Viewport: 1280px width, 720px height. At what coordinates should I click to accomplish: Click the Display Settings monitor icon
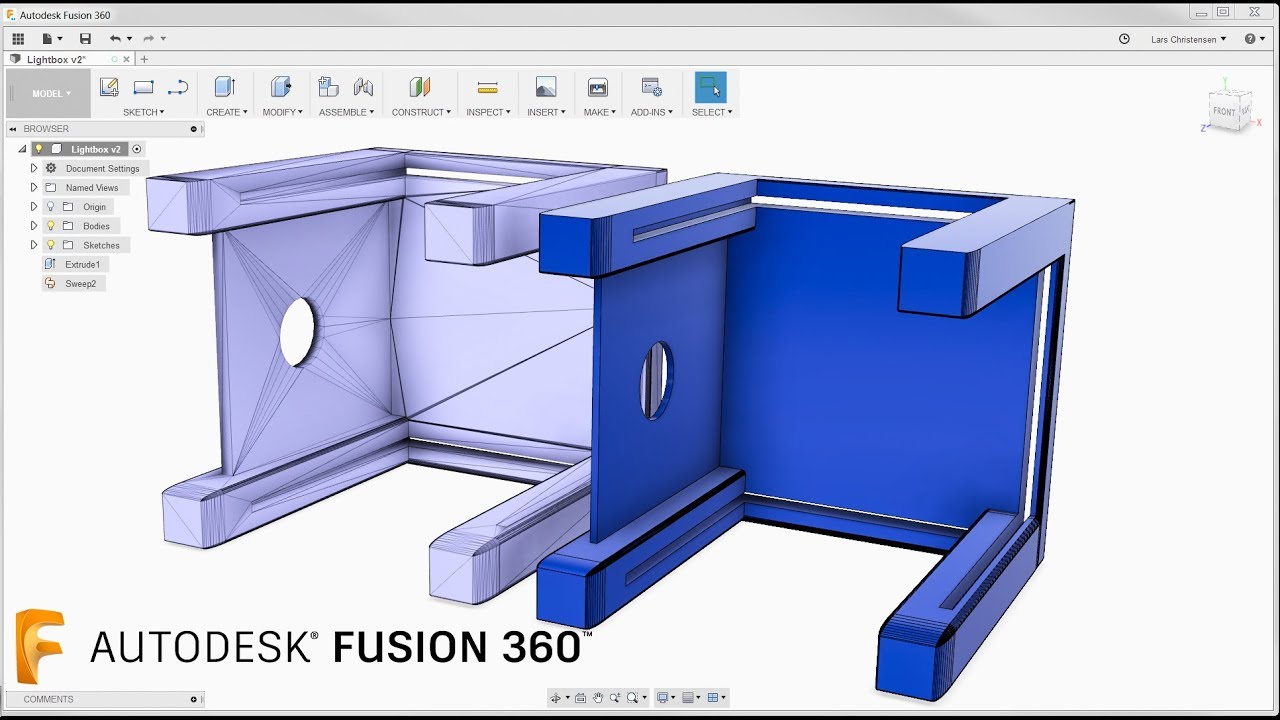point(662,697)
